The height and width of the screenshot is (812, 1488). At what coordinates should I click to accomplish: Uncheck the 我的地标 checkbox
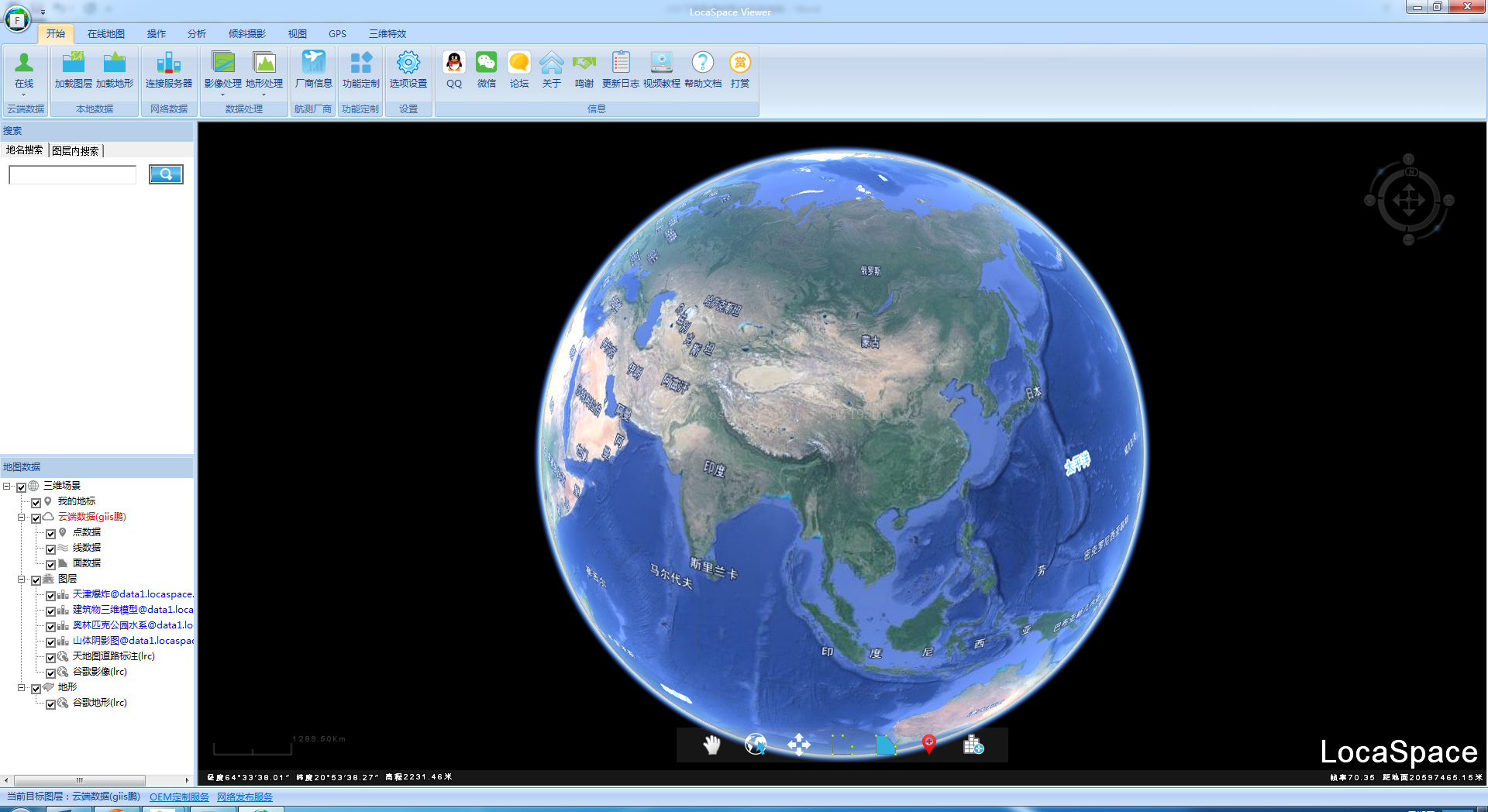(36, 503)
